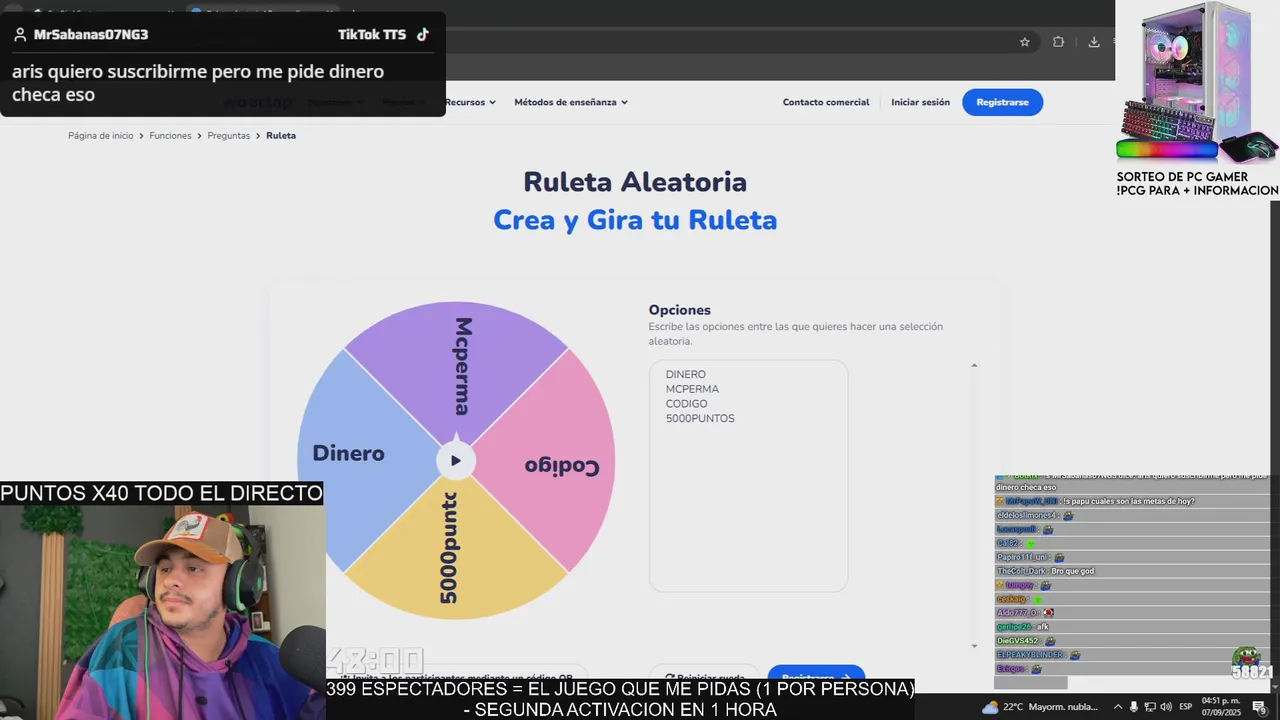
Task: Open the Preguntas breadcrumb link
Action: tap(229, 135)
